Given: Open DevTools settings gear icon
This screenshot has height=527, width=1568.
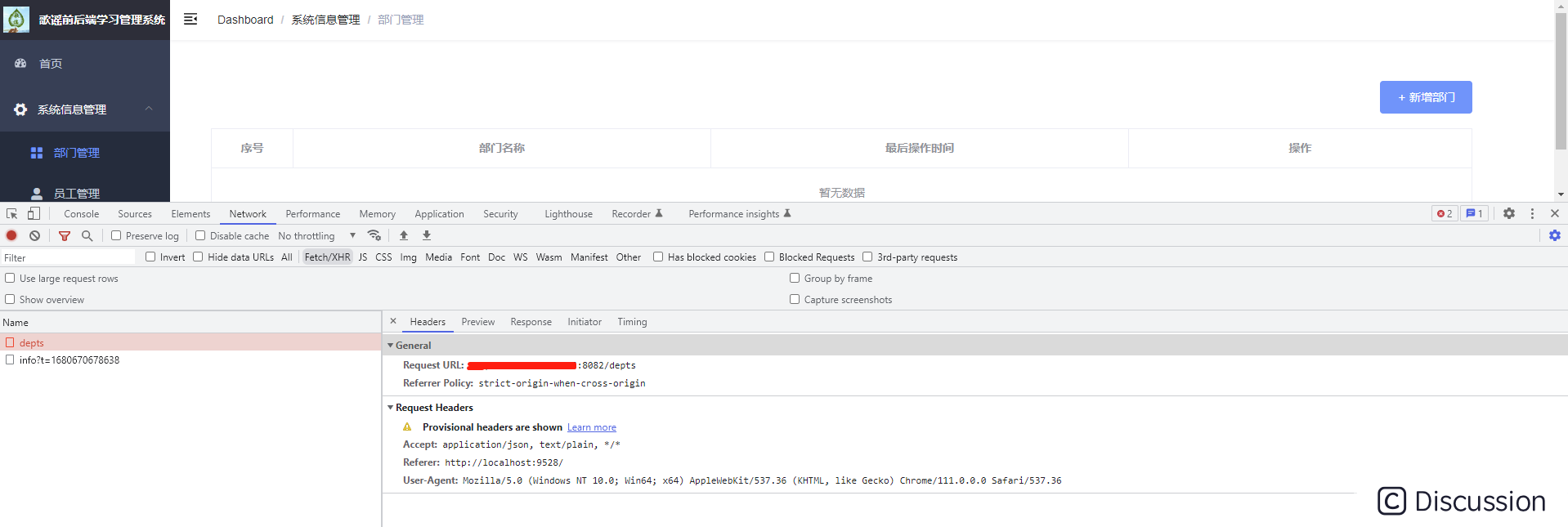Looking at the screenshot, I should pos(1509,213).
